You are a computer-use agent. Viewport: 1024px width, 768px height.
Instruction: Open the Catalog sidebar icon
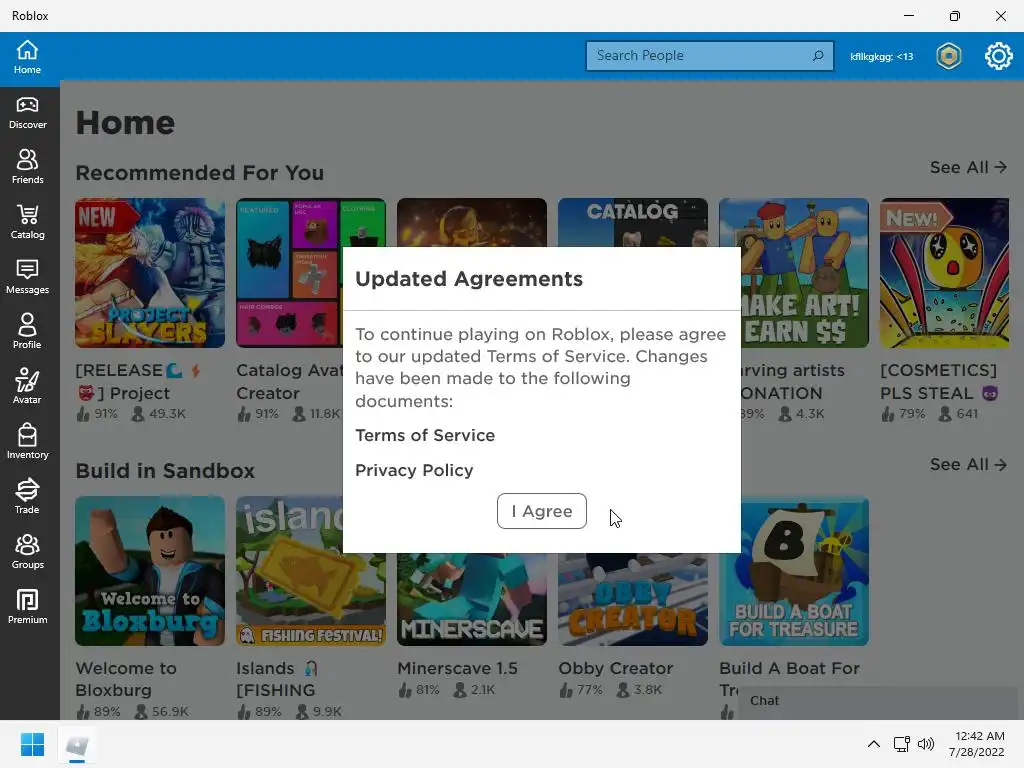click(x=27, y=222)
